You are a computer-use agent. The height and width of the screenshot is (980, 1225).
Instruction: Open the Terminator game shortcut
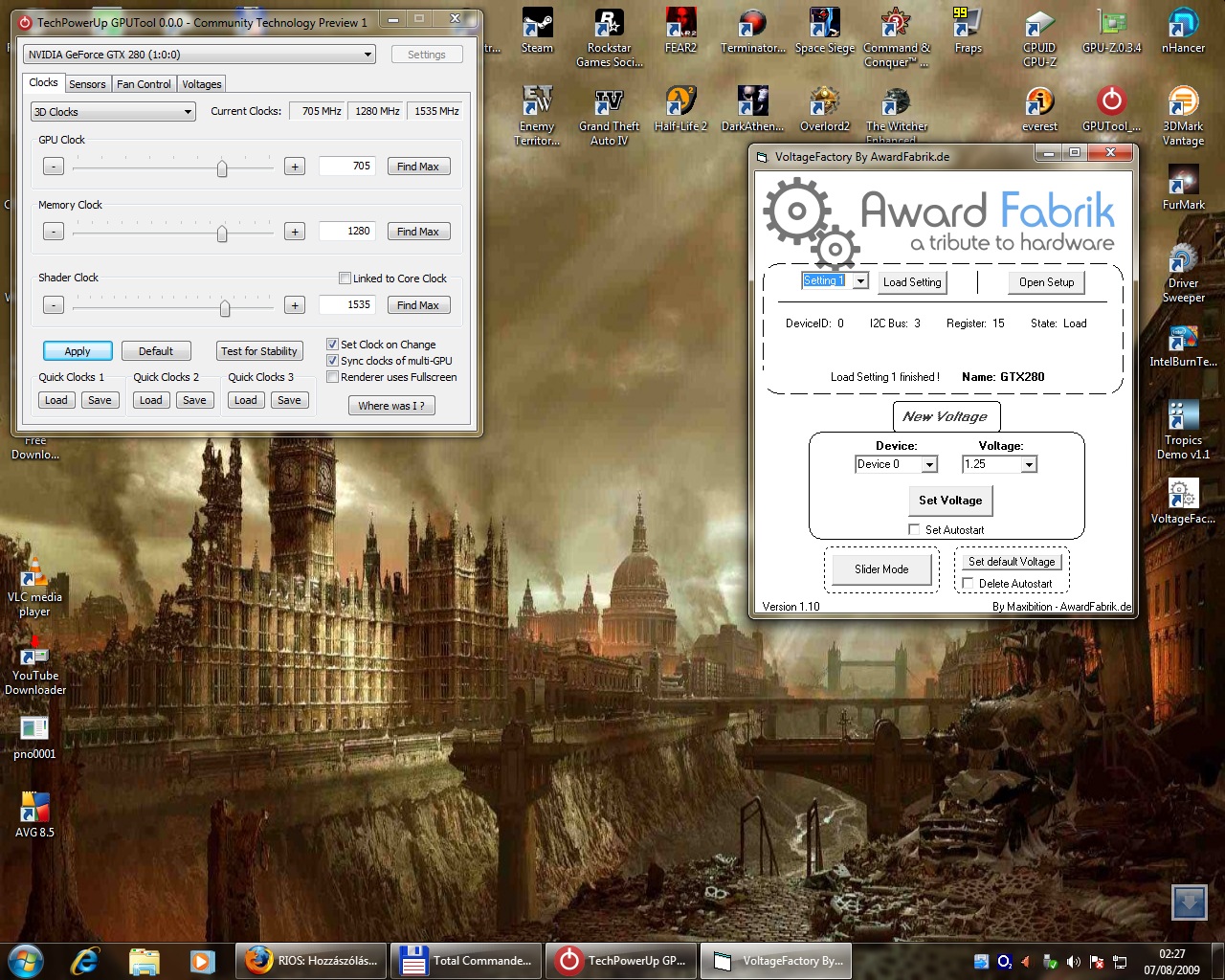pos(752,30)
